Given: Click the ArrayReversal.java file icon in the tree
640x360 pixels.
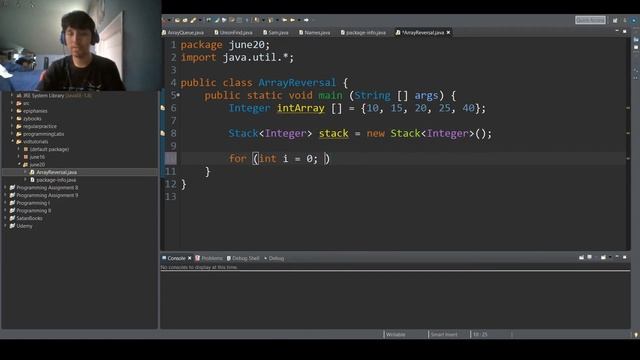Looking at the screenshot, I should (32, 172).
